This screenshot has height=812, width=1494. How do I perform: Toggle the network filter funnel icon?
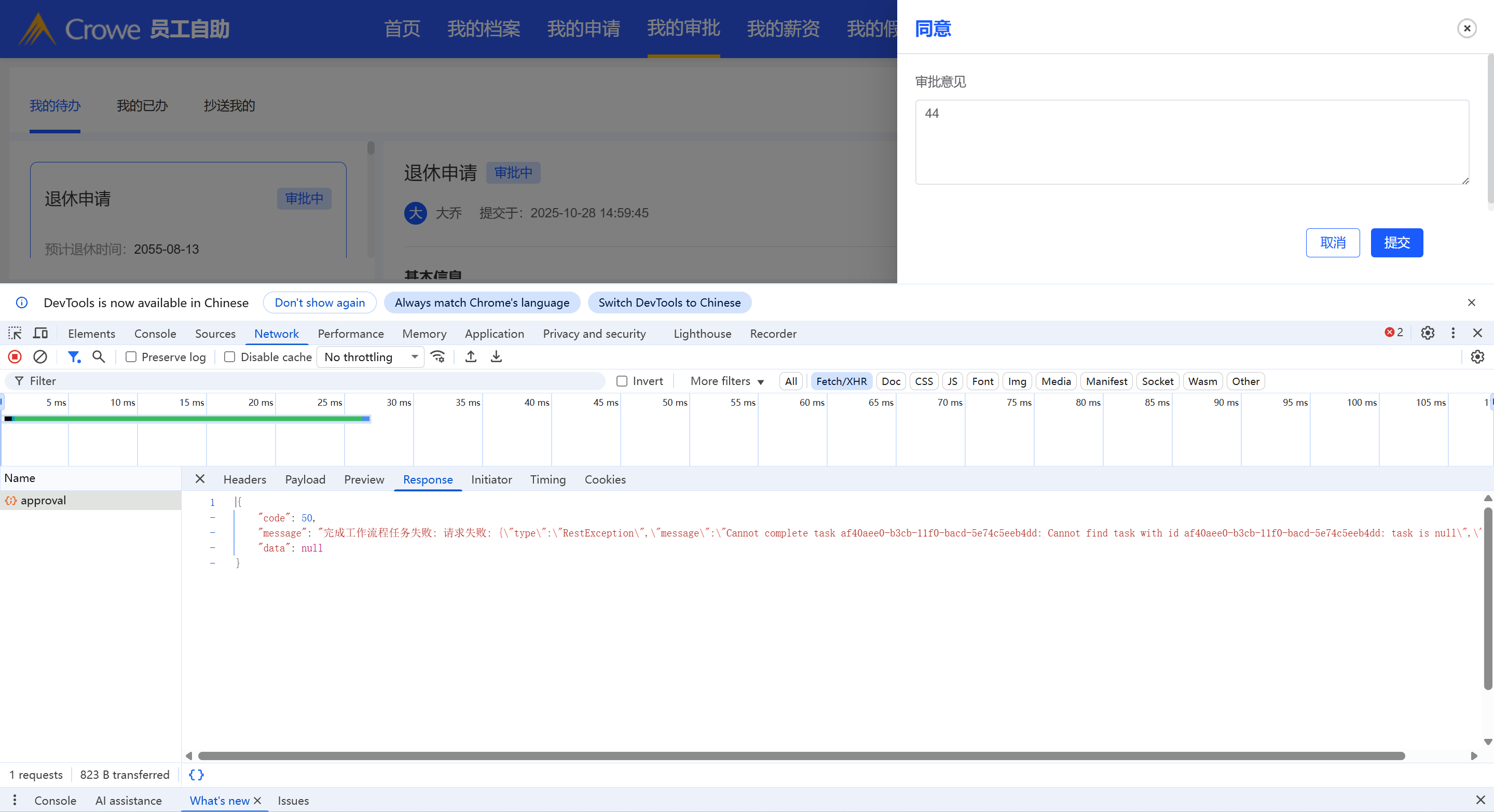coord(74,356)
